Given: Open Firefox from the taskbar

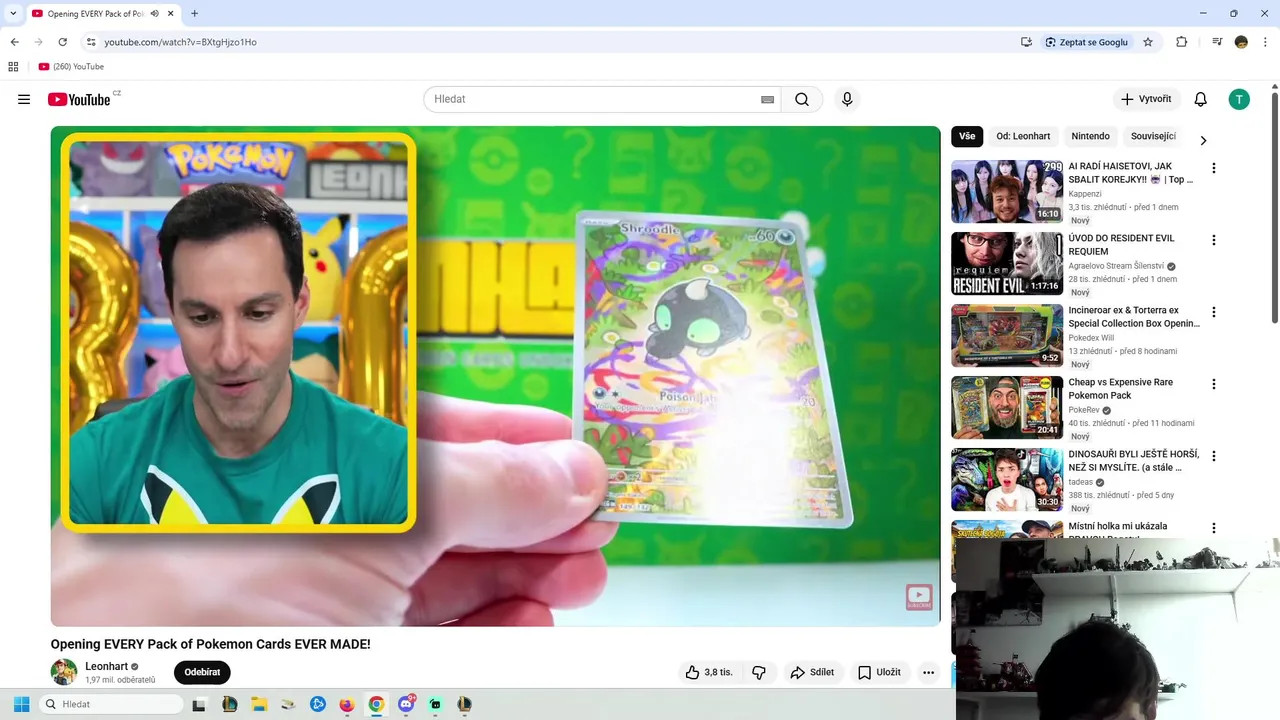Looking at the screenshot, I should [347, 704].
